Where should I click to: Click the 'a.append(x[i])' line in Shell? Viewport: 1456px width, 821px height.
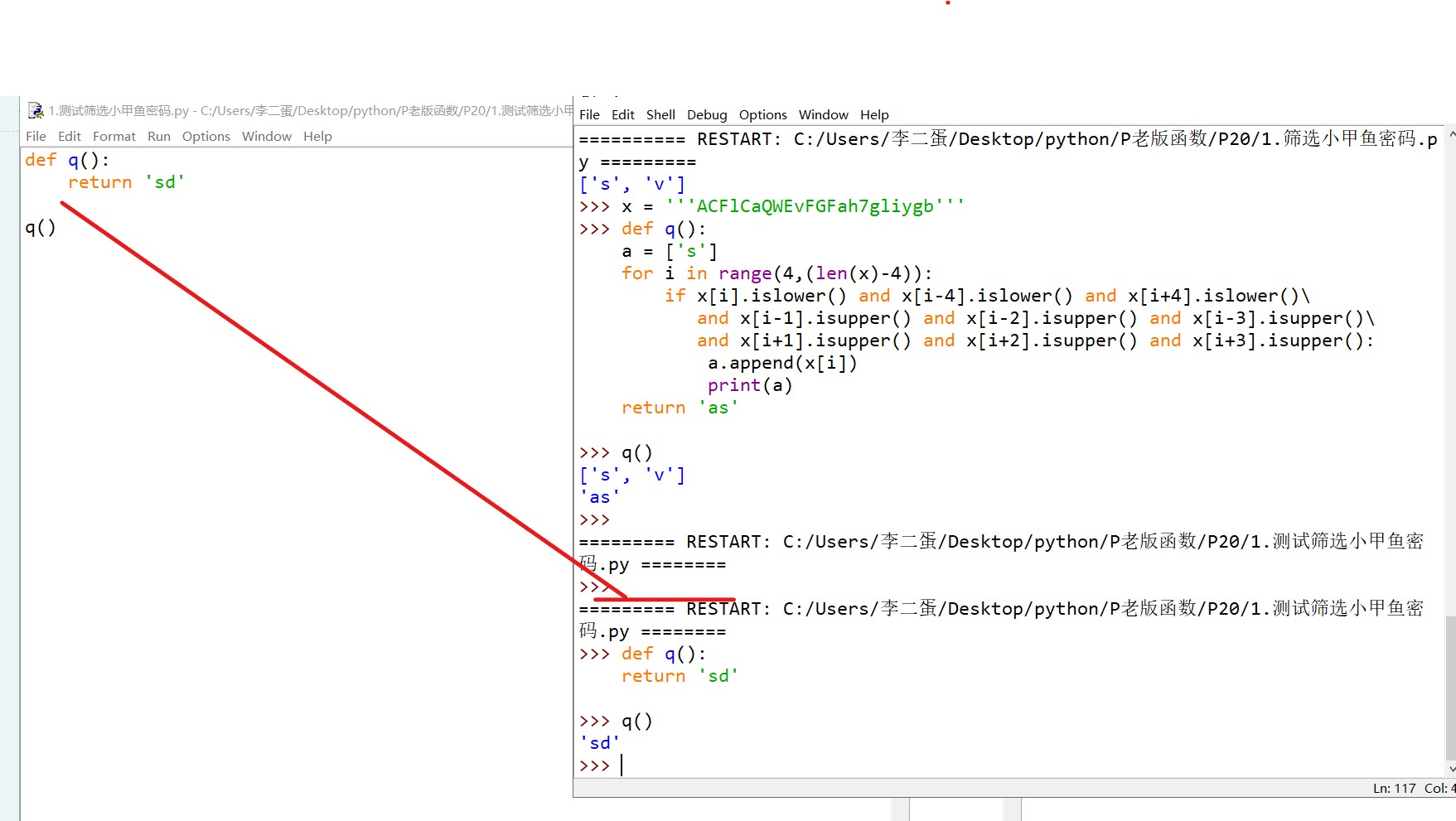click(782, 363)
